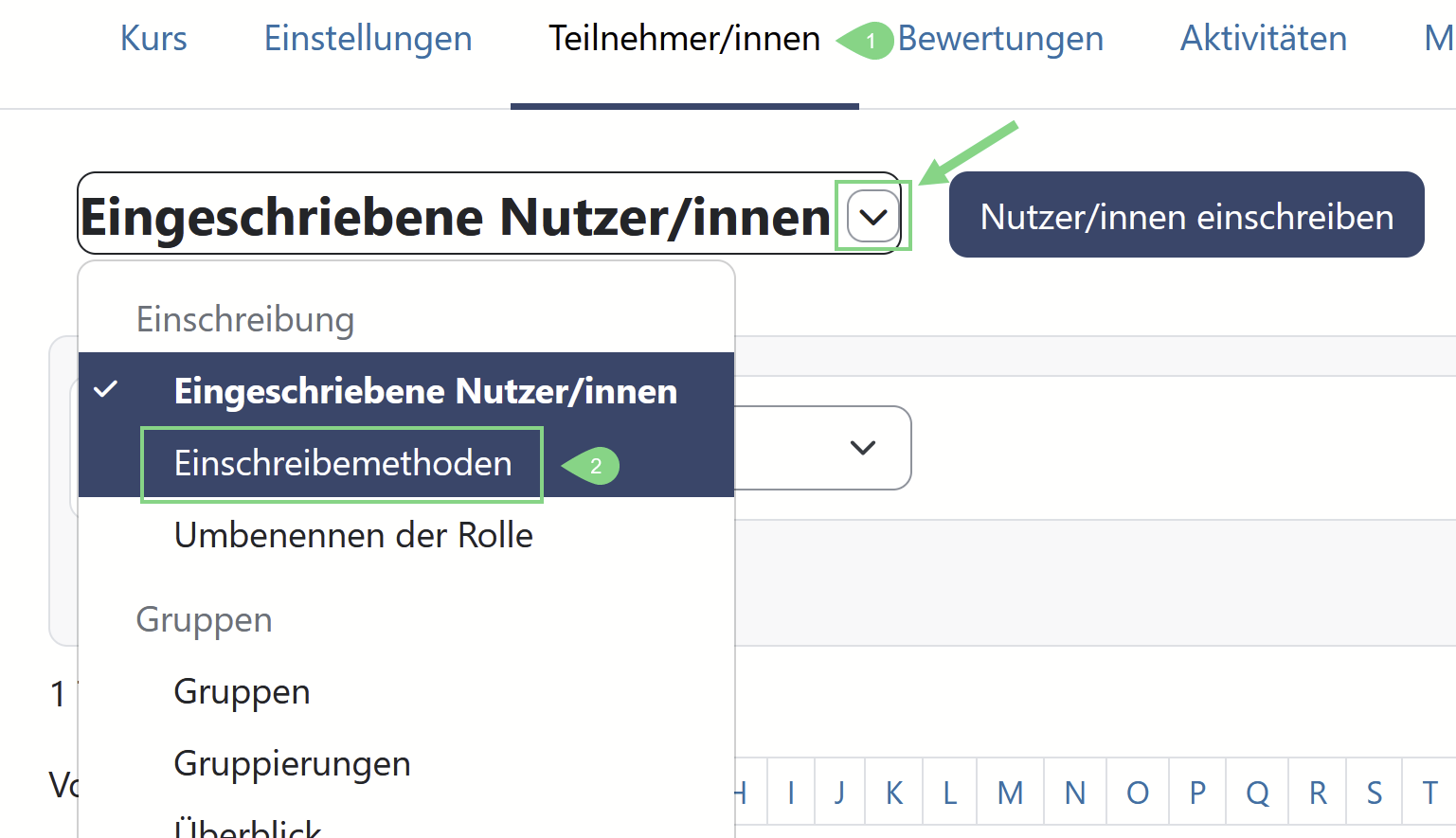Expand the Eingeschriebene Nutzer/innen dropdown chevron
Viewport: 1456px width, 838px height.
click(872, 217)
